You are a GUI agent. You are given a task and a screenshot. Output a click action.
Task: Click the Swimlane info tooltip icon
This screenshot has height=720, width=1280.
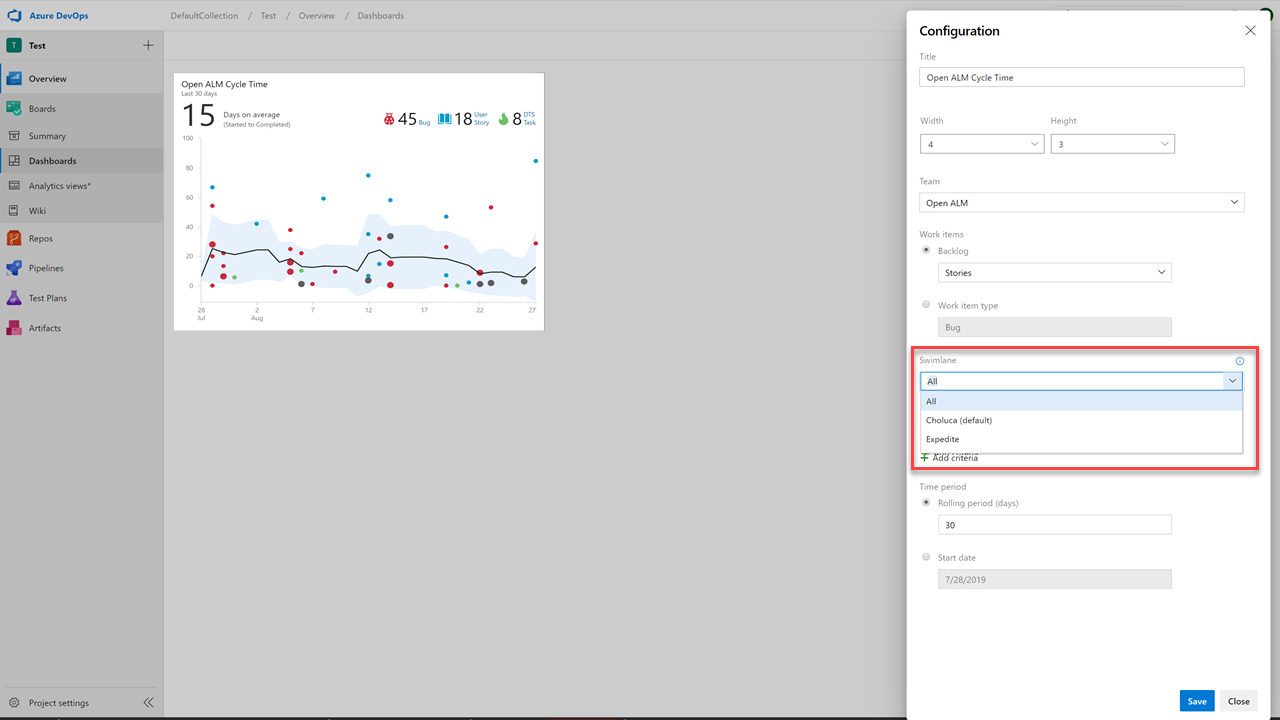click(x=1240, y=360)
